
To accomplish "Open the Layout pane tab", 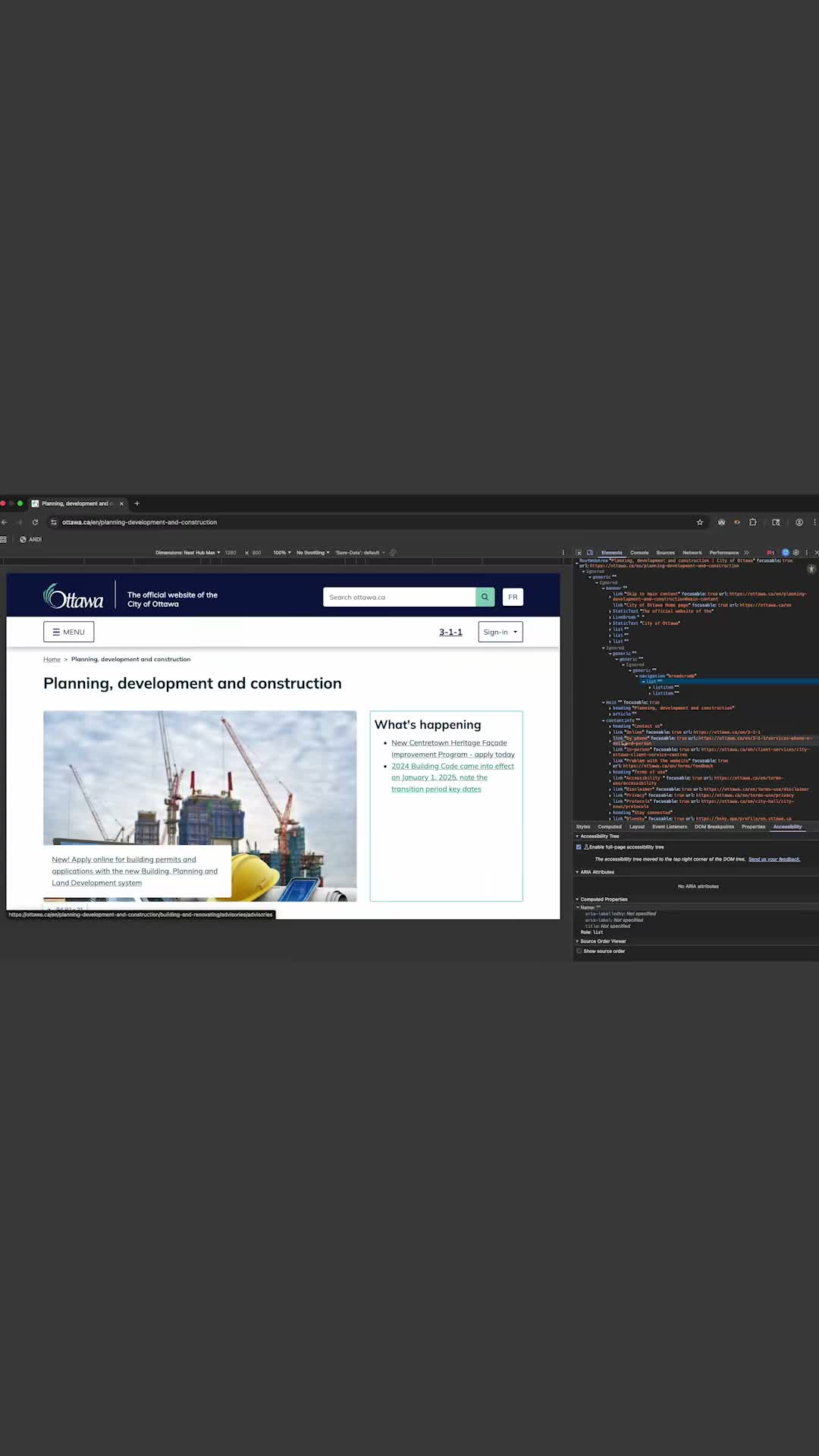I will click(x=637, y=827).
